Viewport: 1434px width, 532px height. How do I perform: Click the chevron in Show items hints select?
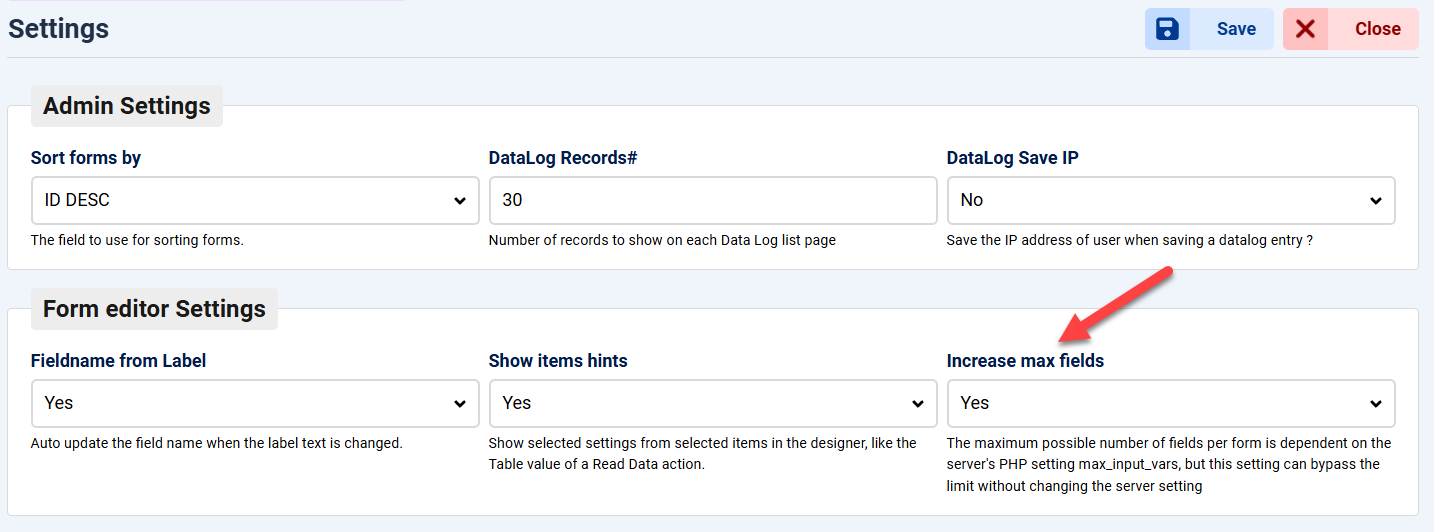(x=918, y=404)
